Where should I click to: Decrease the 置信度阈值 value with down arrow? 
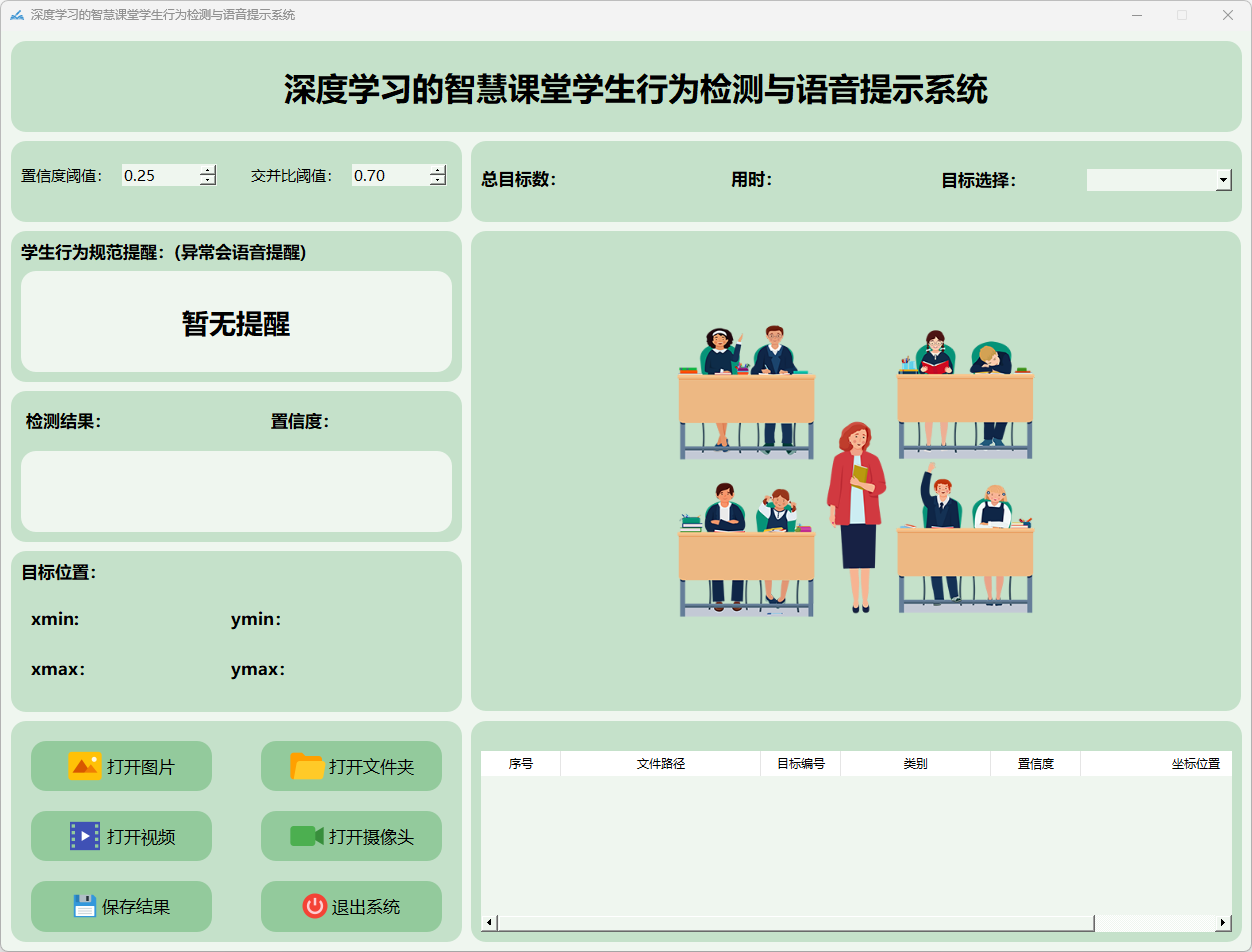pyautogui.click(x=207, y=181)
